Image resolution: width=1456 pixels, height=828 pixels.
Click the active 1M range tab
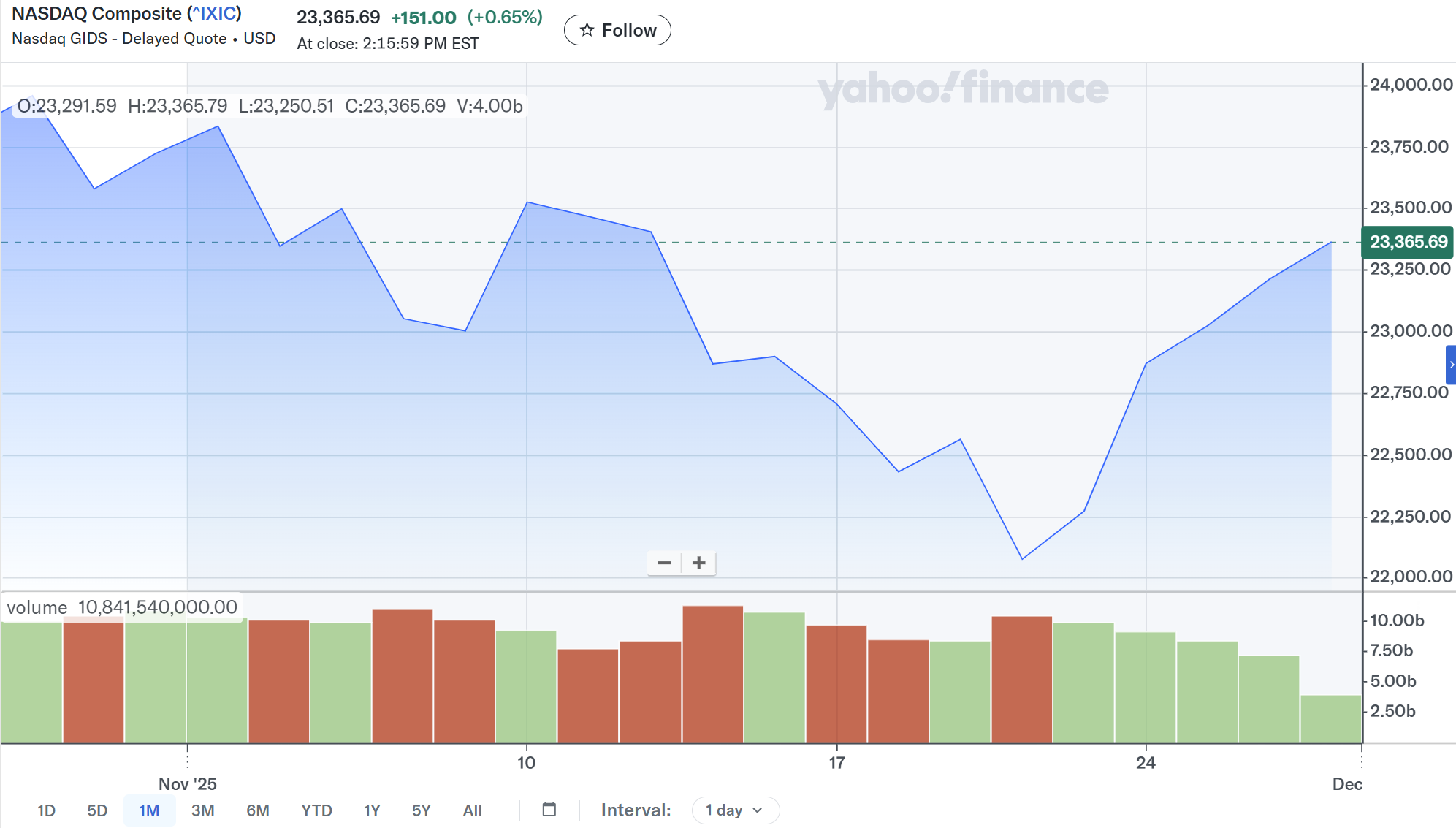[149, 810]
